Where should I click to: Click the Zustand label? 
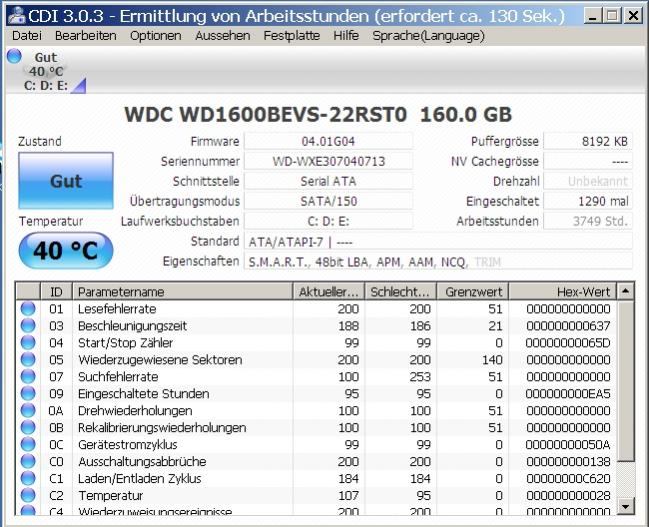[40, 142]
